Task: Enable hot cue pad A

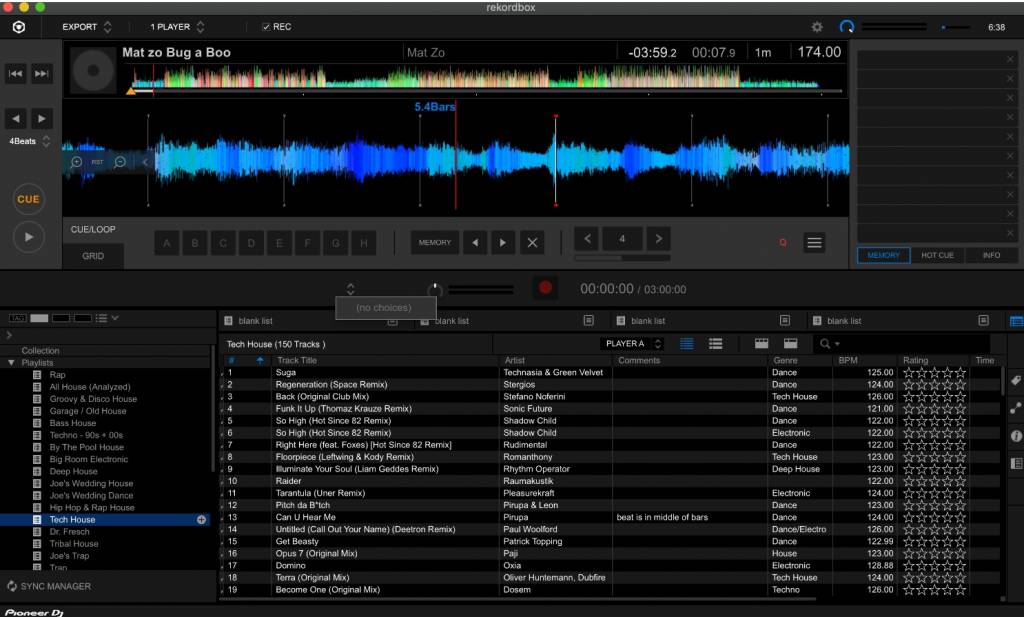Action: (x=167, y=242)
